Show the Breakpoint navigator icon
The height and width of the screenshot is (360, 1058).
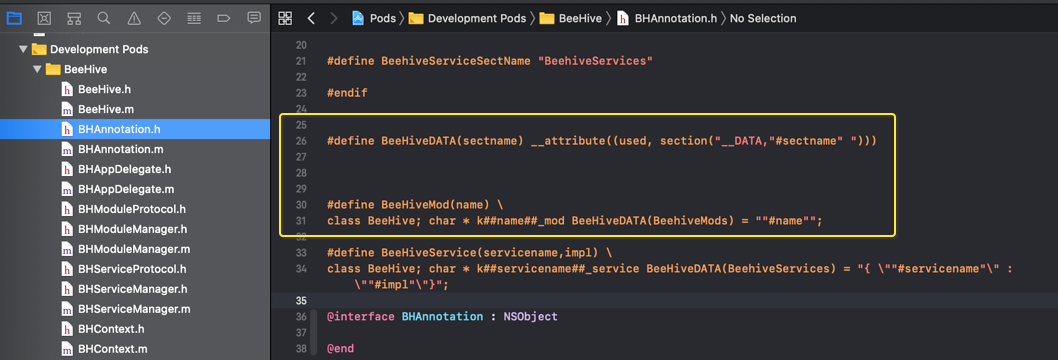(x=224, y=18)
